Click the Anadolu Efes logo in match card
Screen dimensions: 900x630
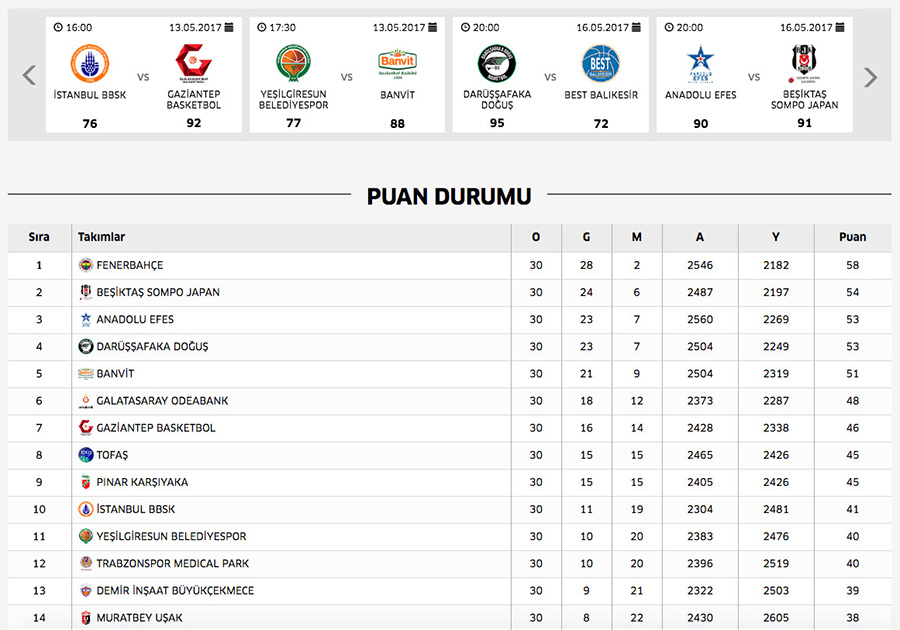[x=700, y=64]
